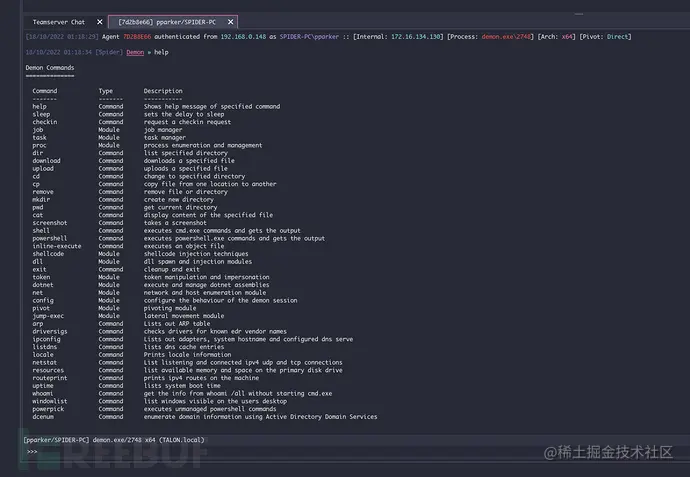690x477 pixels.
Task: Click the 'dcenum' command name
Action: (43, 417)
